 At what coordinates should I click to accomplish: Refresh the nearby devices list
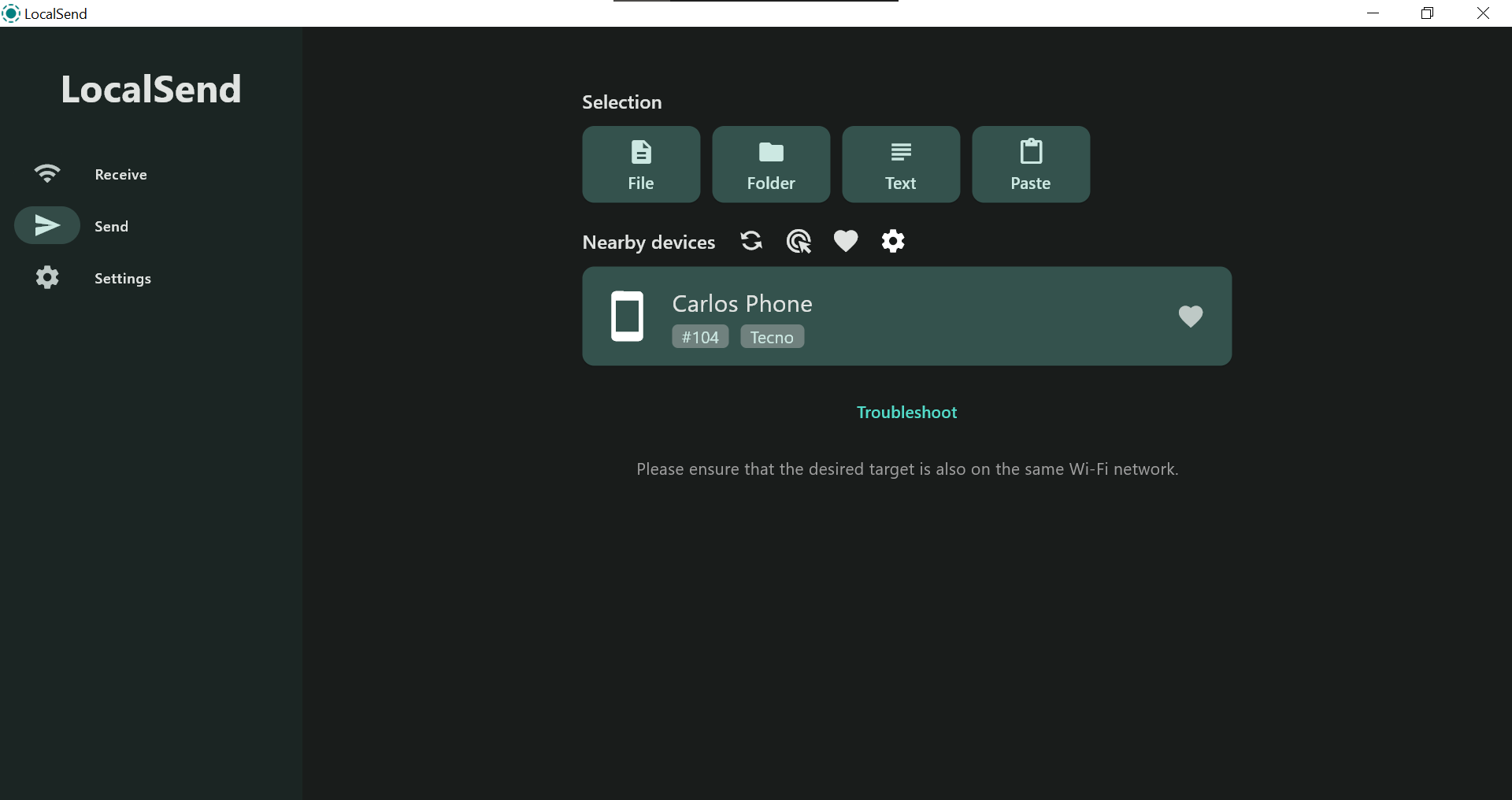[x=751, y=241]
